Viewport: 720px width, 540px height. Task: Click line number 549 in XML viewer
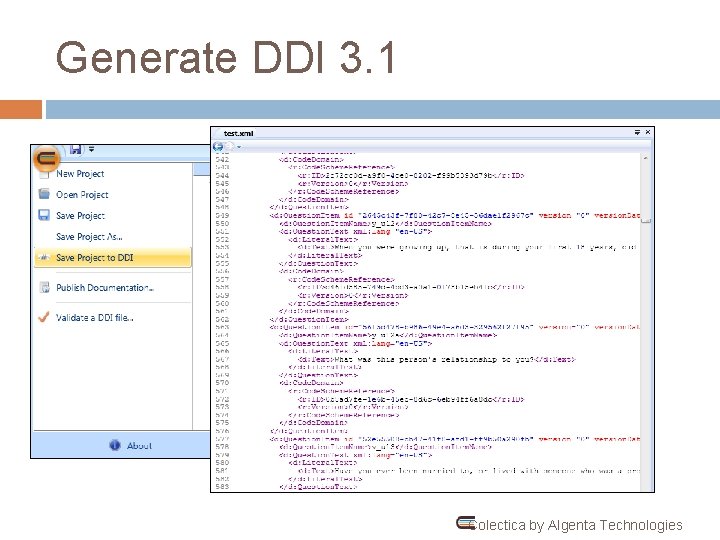(222, 215)
